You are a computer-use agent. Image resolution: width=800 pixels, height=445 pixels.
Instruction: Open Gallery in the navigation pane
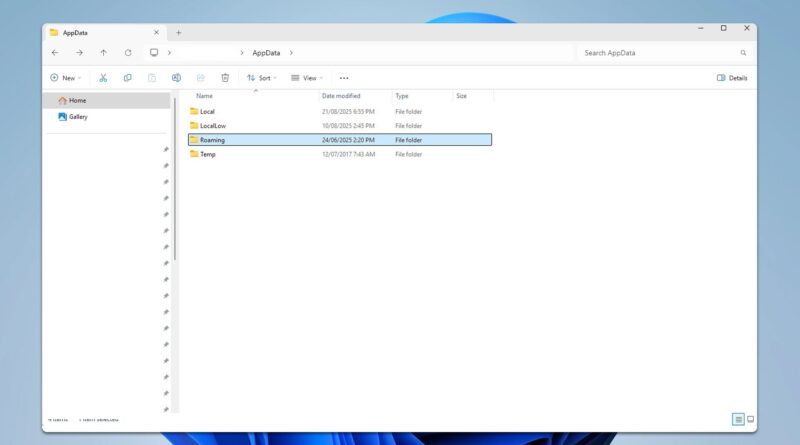pos(78,116)
